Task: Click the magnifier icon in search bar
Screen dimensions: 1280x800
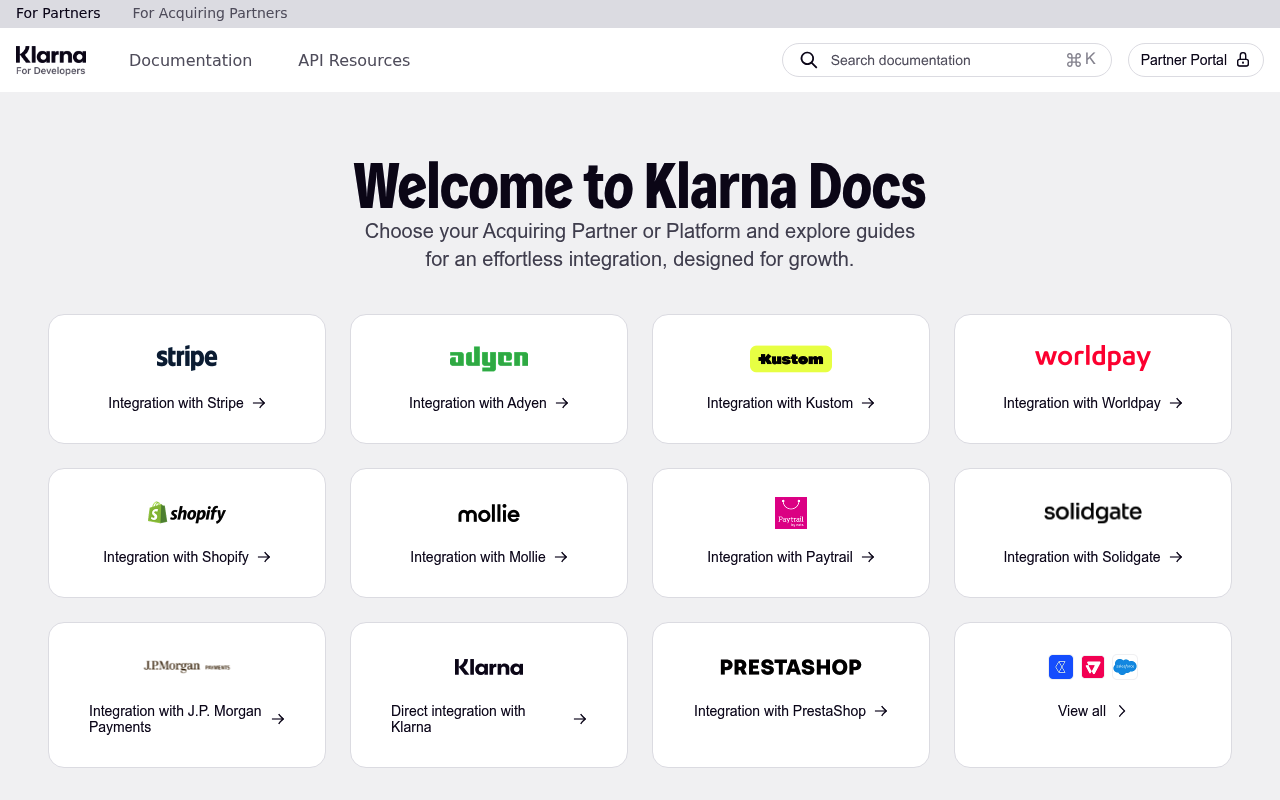Action: [809, 60]
